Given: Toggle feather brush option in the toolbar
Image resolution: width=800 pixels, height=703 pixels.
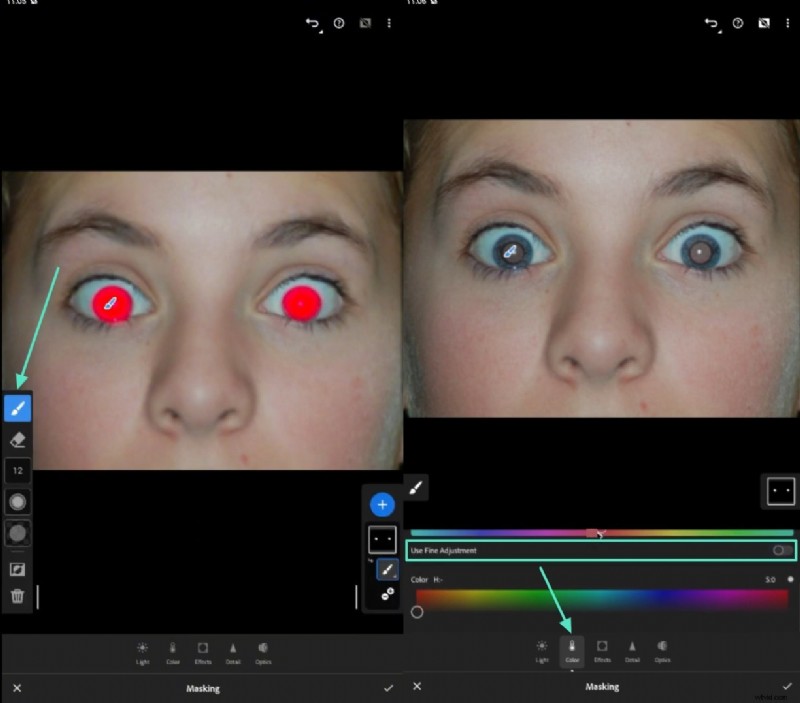Looking at the screenshot, I should (x=16, y=533).
